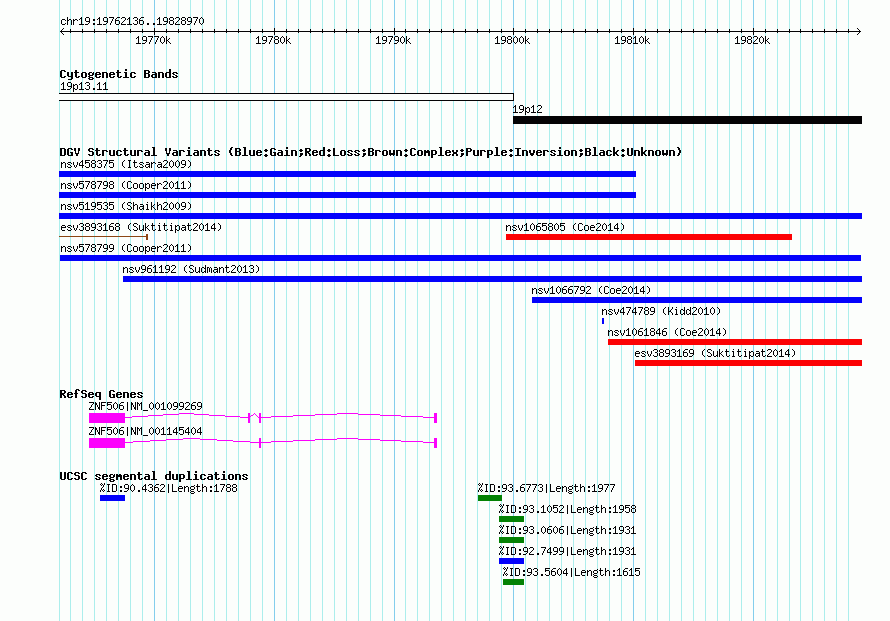Select the white 19p13.11 band bar
The image size is (890, 621).
[286, 97]
